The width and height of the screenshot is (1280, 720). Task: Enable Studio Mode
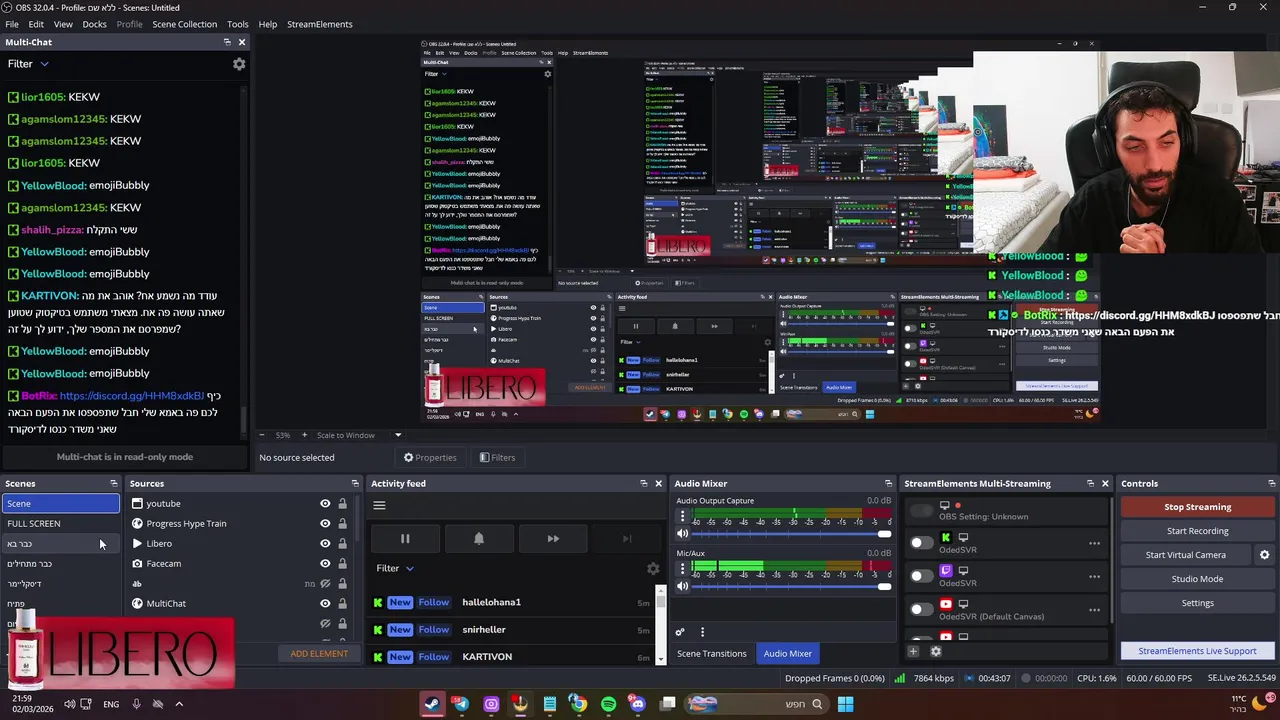tap(1197, 579)
